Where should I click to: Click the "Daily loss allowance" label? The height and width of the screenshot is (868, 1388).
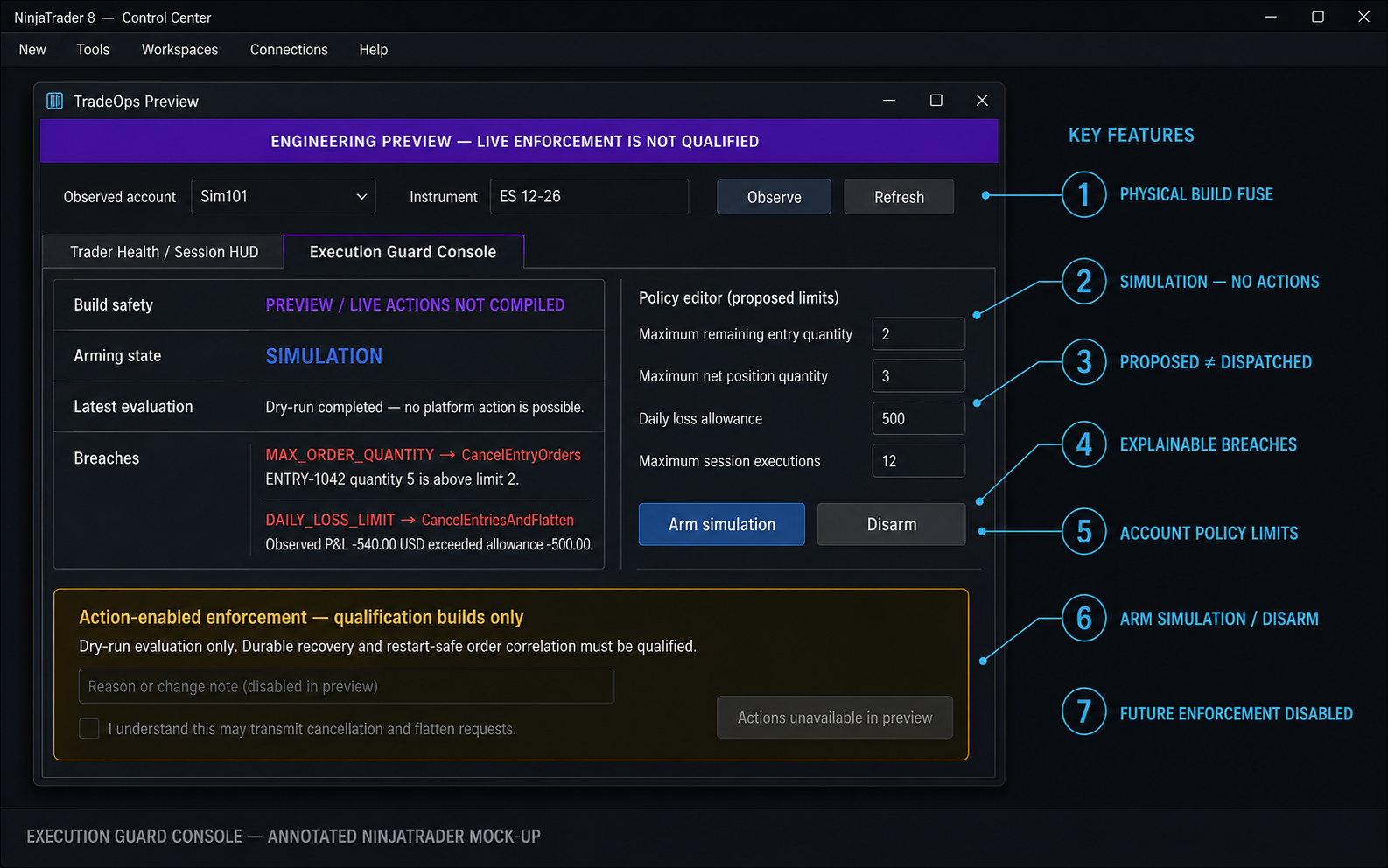tap(700, 418)
